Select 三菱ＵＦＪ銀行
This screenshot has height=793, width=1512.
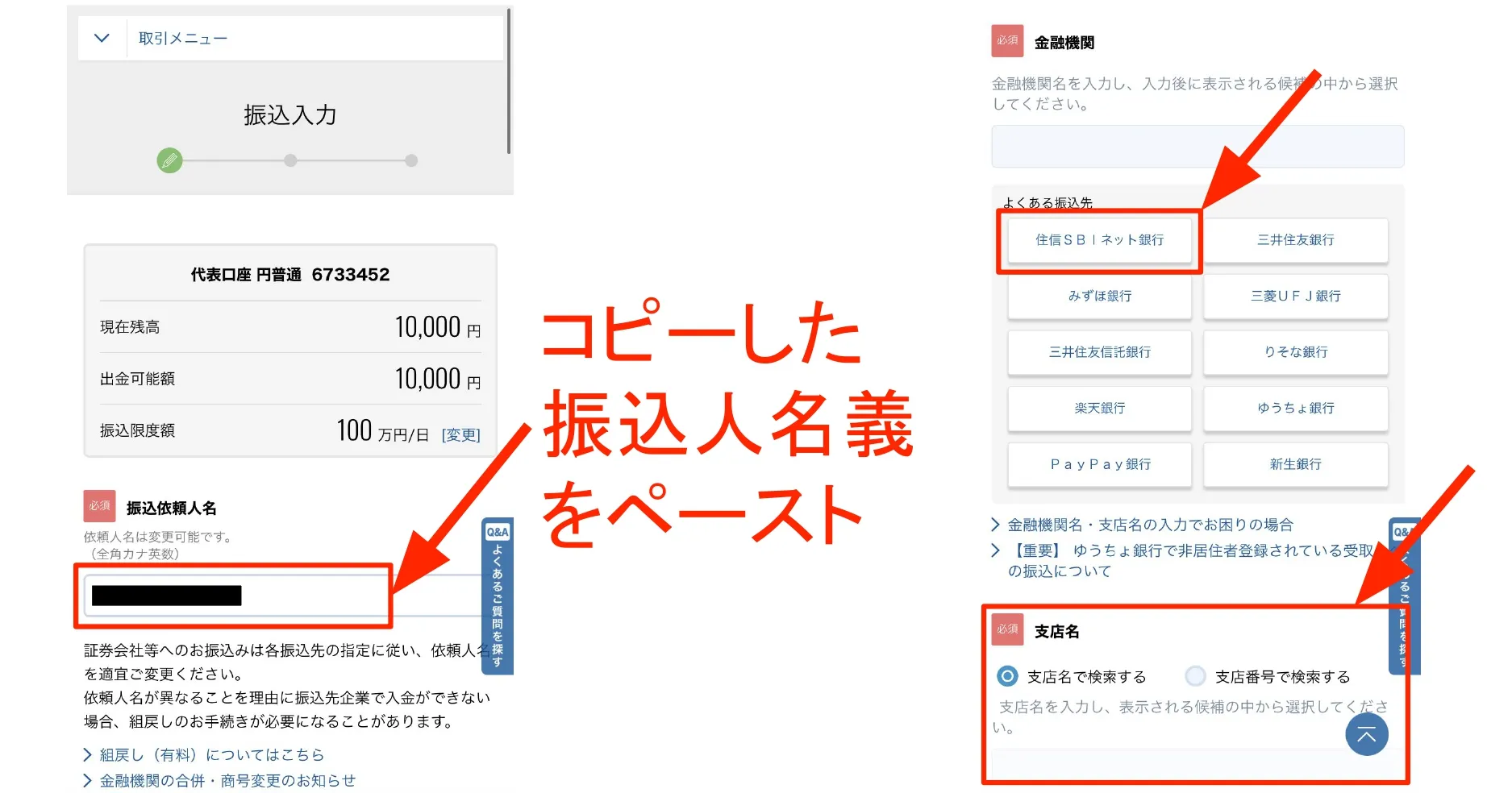(1295, 296)
